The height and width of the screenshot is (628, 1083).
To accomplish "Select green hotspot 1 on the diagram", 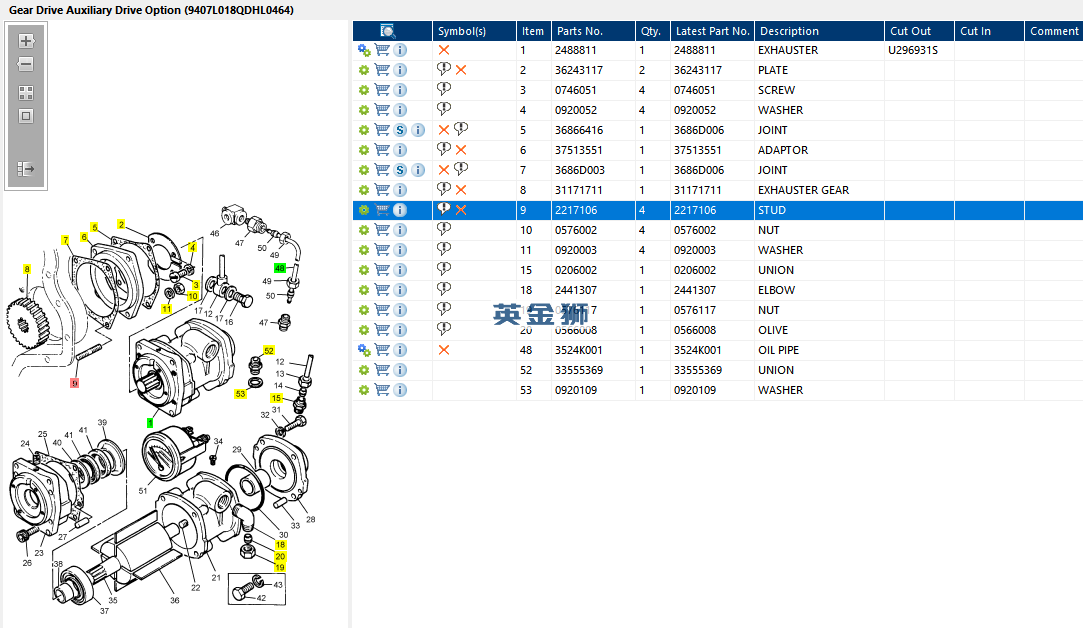I will click(x=150, y=423).
